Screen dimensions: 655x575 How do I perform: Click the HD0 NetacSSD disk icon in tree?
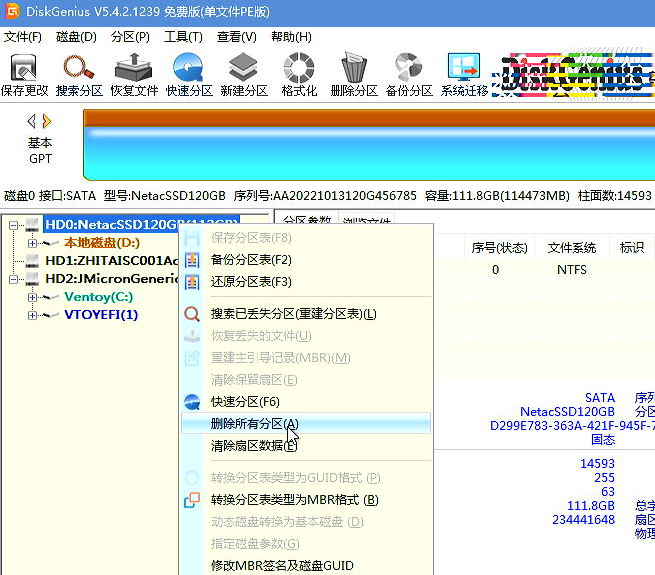coord(32,225)
